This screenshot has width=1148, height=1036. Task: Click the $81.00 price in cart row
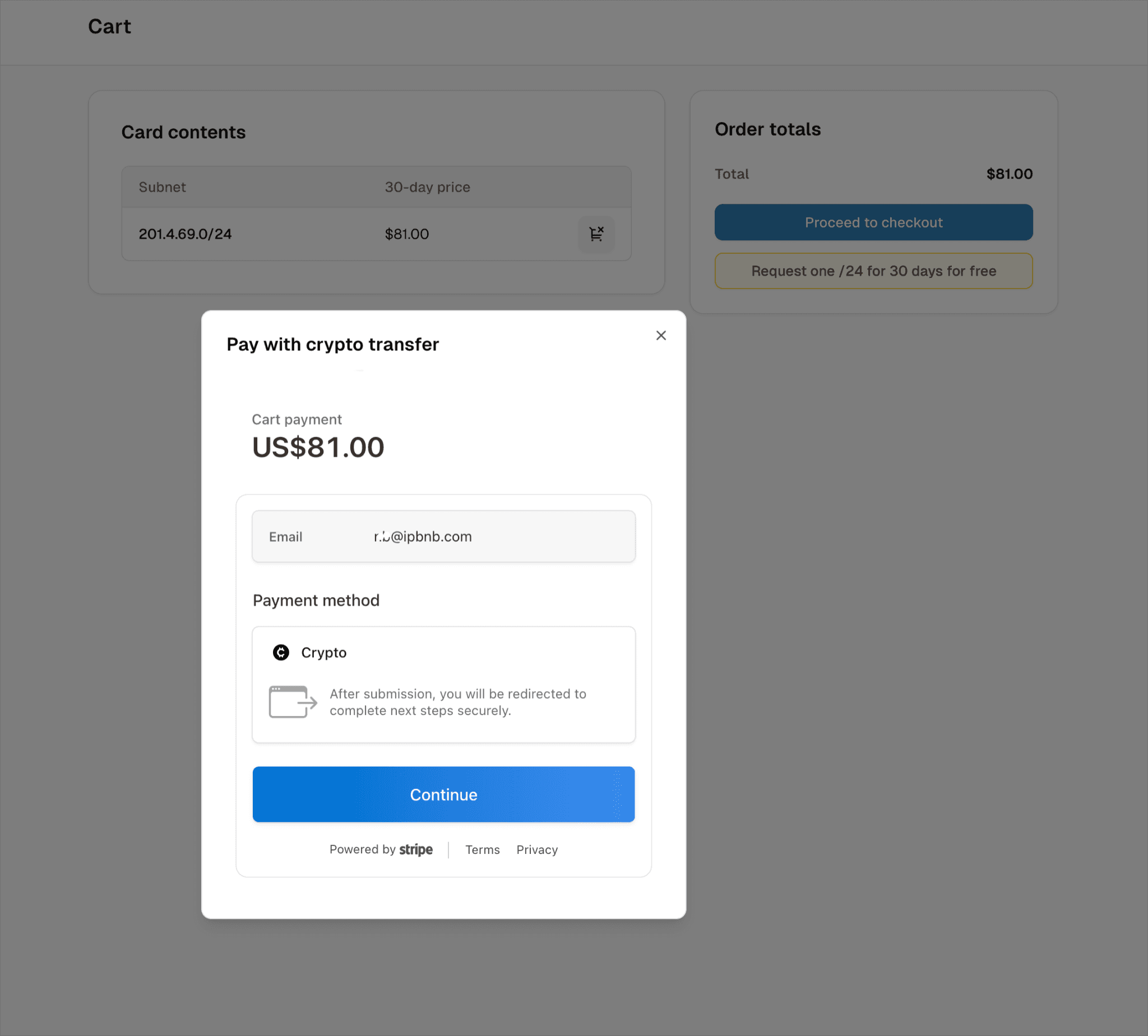(x=406, y=234)
